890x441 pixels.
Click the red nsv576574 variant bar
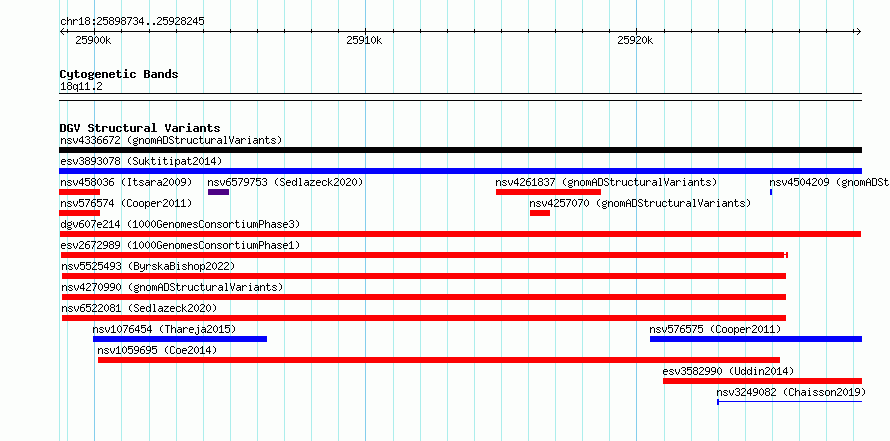point(79,213)
